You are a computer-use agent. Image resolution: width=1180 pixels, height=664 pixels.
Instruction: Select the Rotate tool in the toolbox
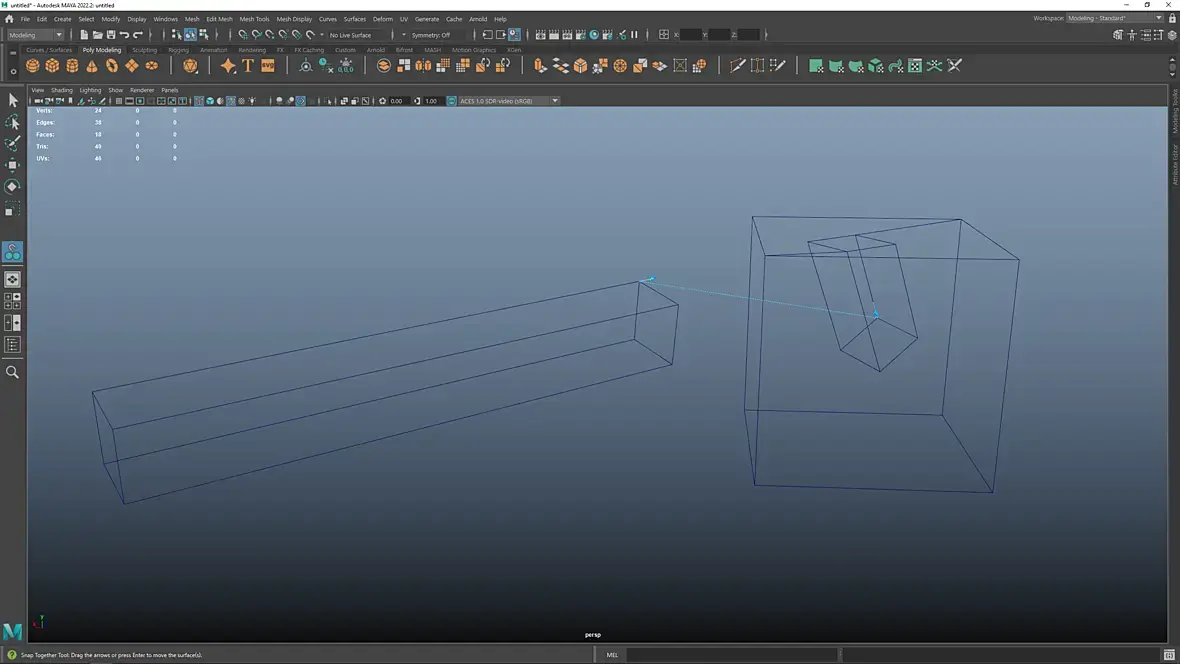13,186
